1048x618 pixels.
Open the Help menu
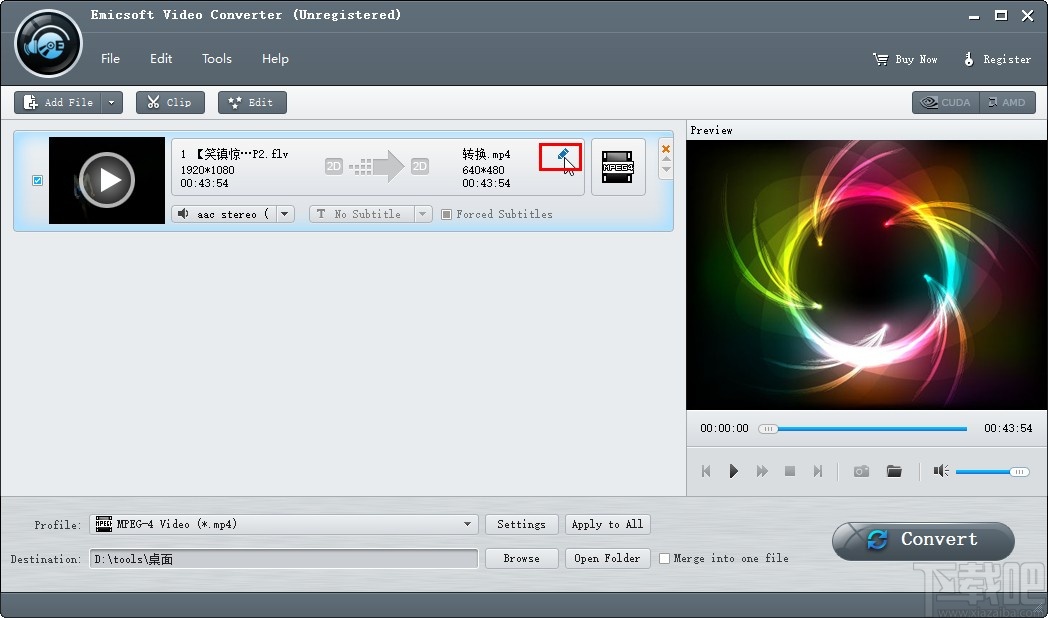pos(275,59)
